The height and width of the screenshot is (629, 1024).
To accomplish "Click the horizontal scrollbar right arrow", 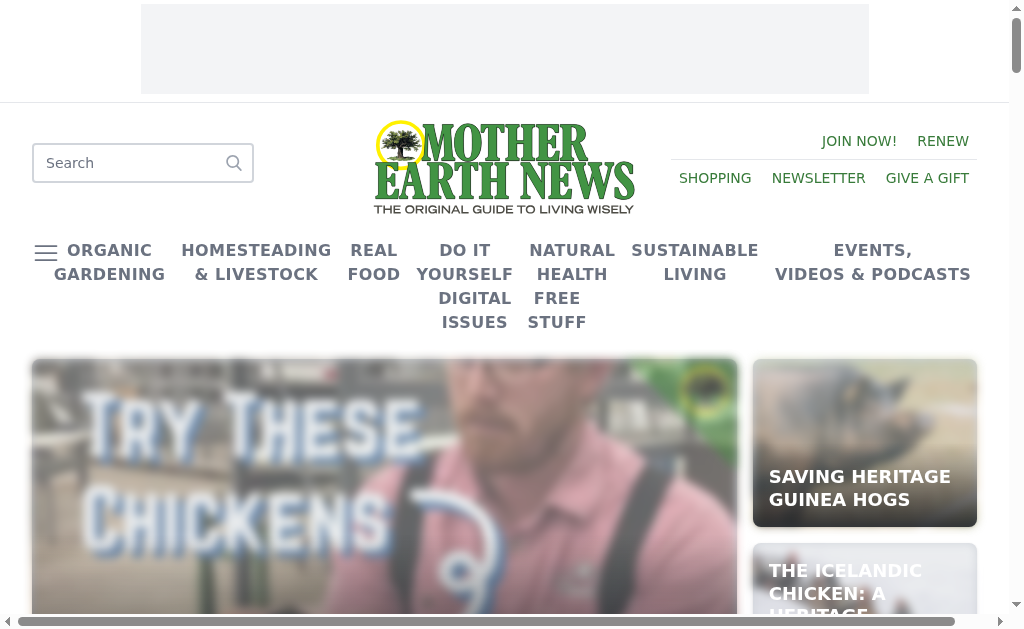I will 1000,621.
